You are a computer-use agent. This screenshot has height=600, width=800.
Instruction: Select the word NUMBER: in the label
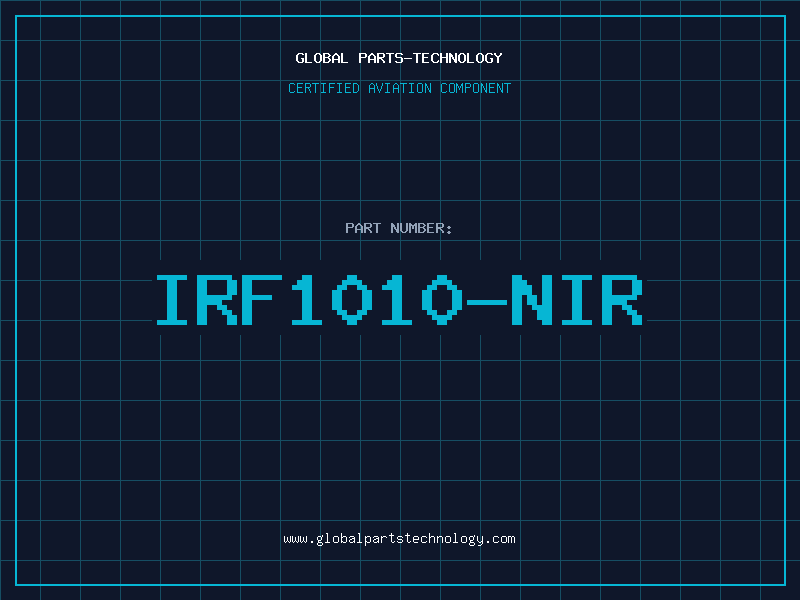point(421,228)
